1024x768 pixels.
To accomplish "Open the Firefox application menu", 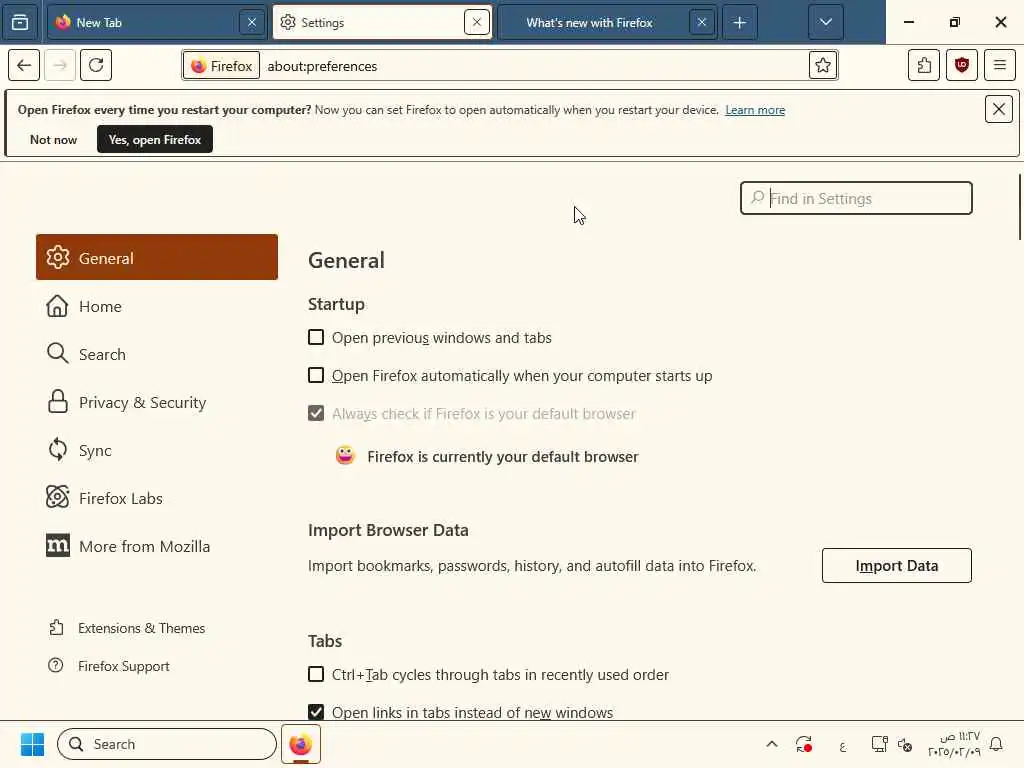I will point(999,65).
